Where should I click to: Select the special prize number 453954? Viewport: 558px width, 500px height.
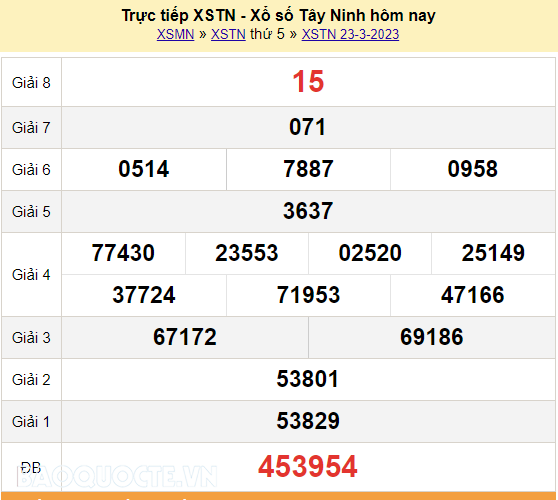coord(308,467)
